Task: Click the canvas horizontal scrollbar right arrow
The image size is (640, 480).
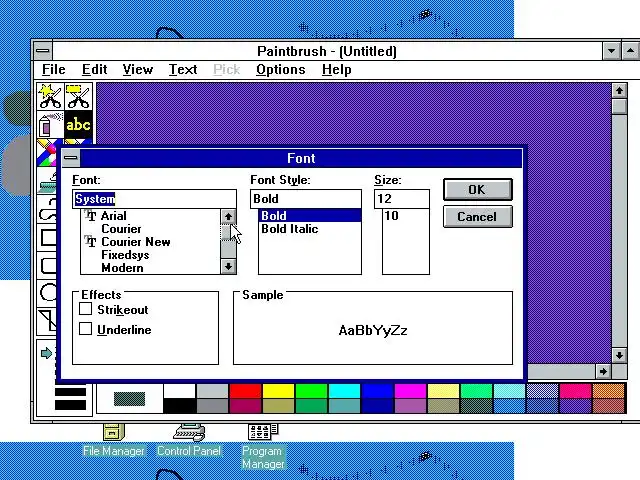Action: click(603, 371)
